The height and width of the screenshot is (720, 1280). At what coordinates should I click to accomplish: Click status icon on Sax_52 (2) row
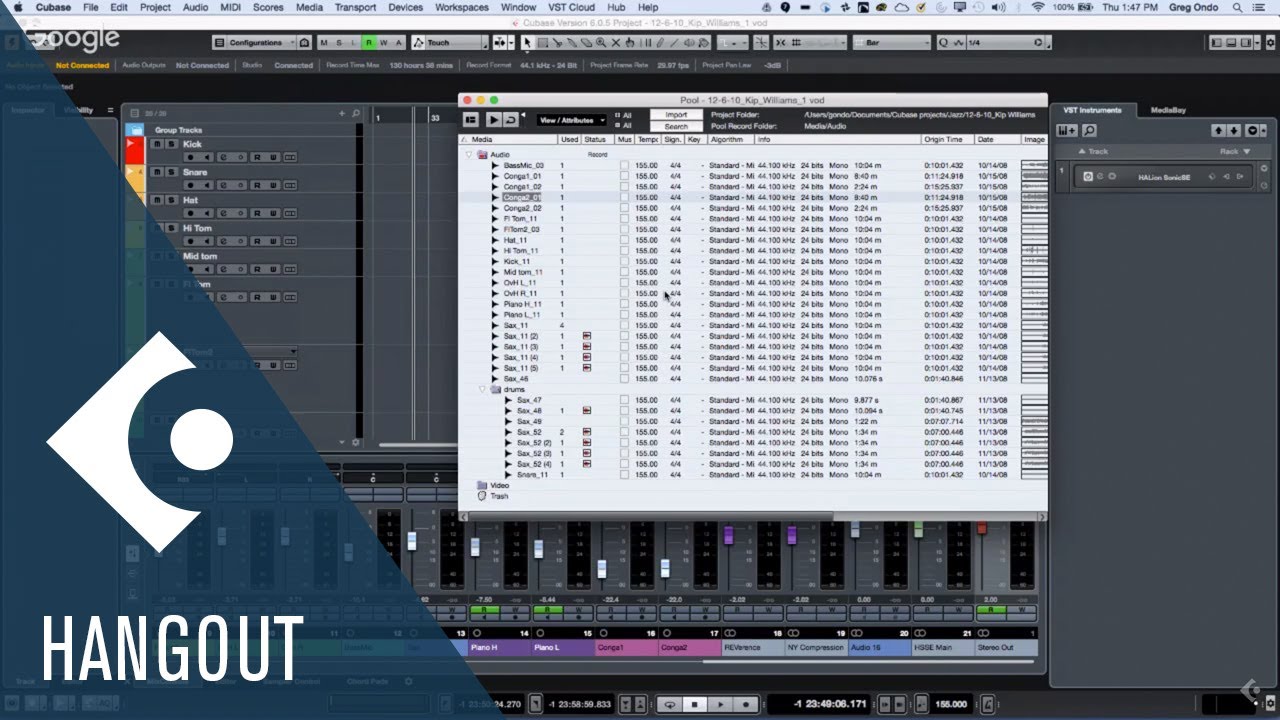[587, 443]
